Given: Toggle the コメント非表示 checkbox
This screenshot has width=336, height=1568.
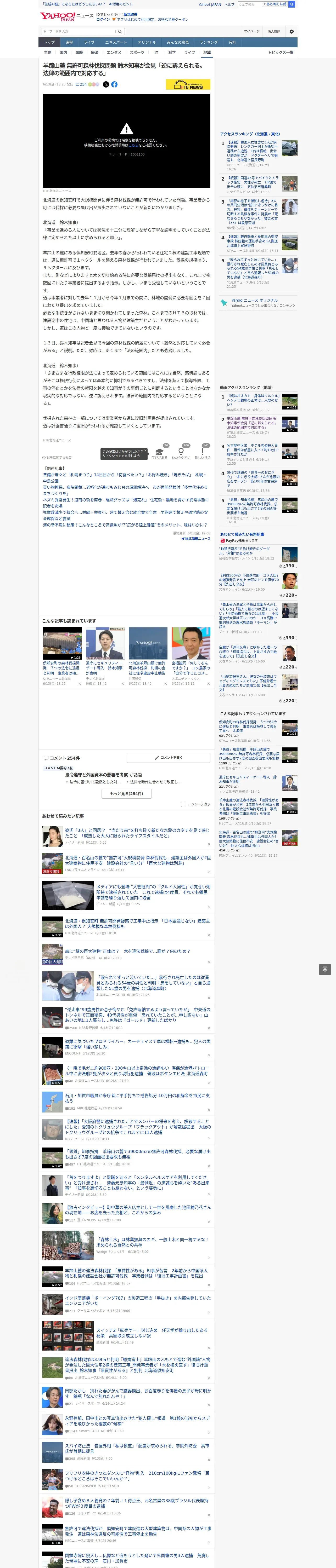Looking at the screenshot, I should (183, 804).
